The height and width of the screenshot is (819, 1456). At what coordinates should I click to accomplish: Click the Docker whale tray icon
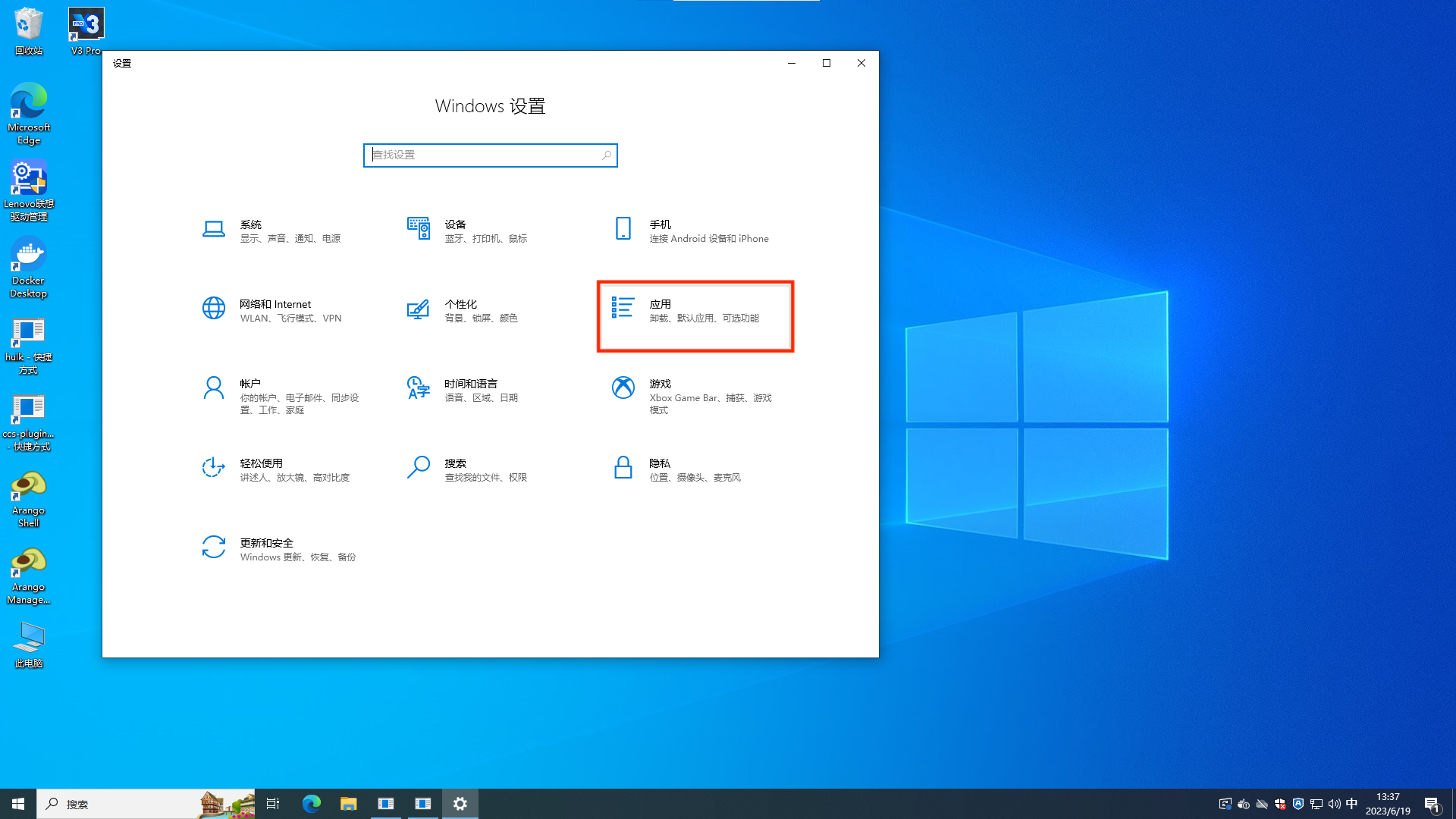click(x=1244, y=804)
